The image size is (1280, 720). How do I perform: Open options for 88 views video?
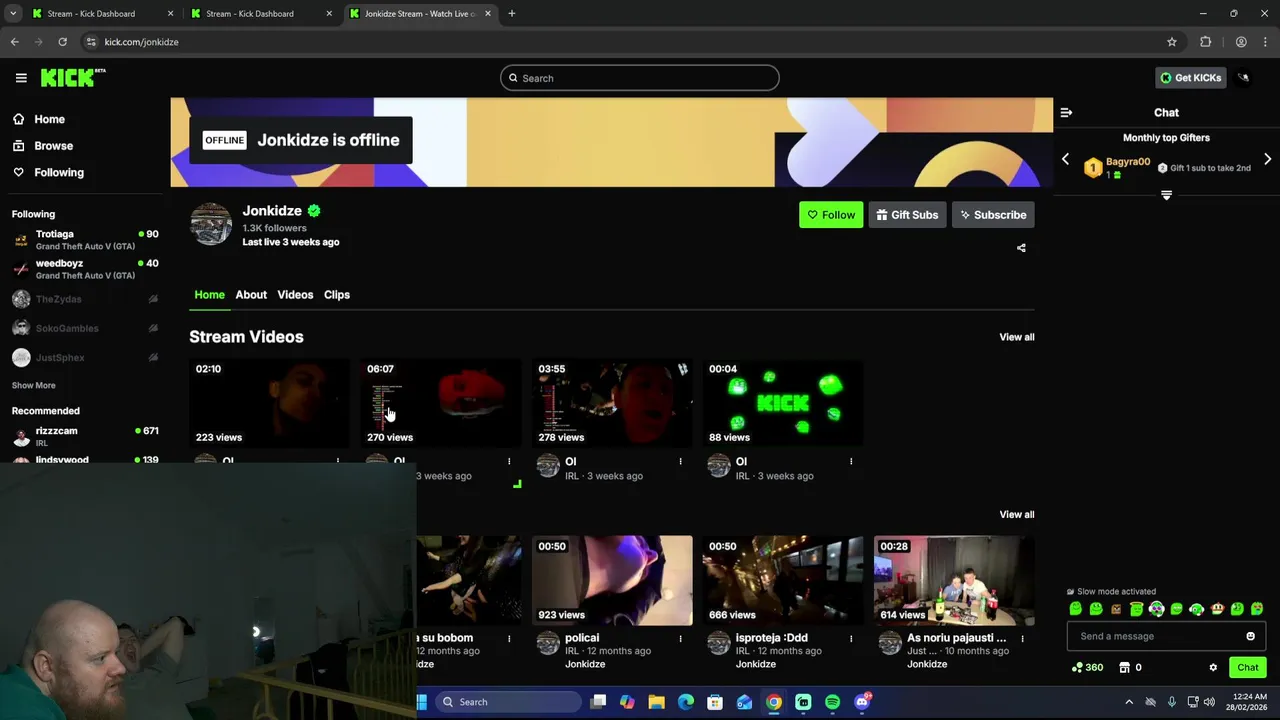coord(851,462)
